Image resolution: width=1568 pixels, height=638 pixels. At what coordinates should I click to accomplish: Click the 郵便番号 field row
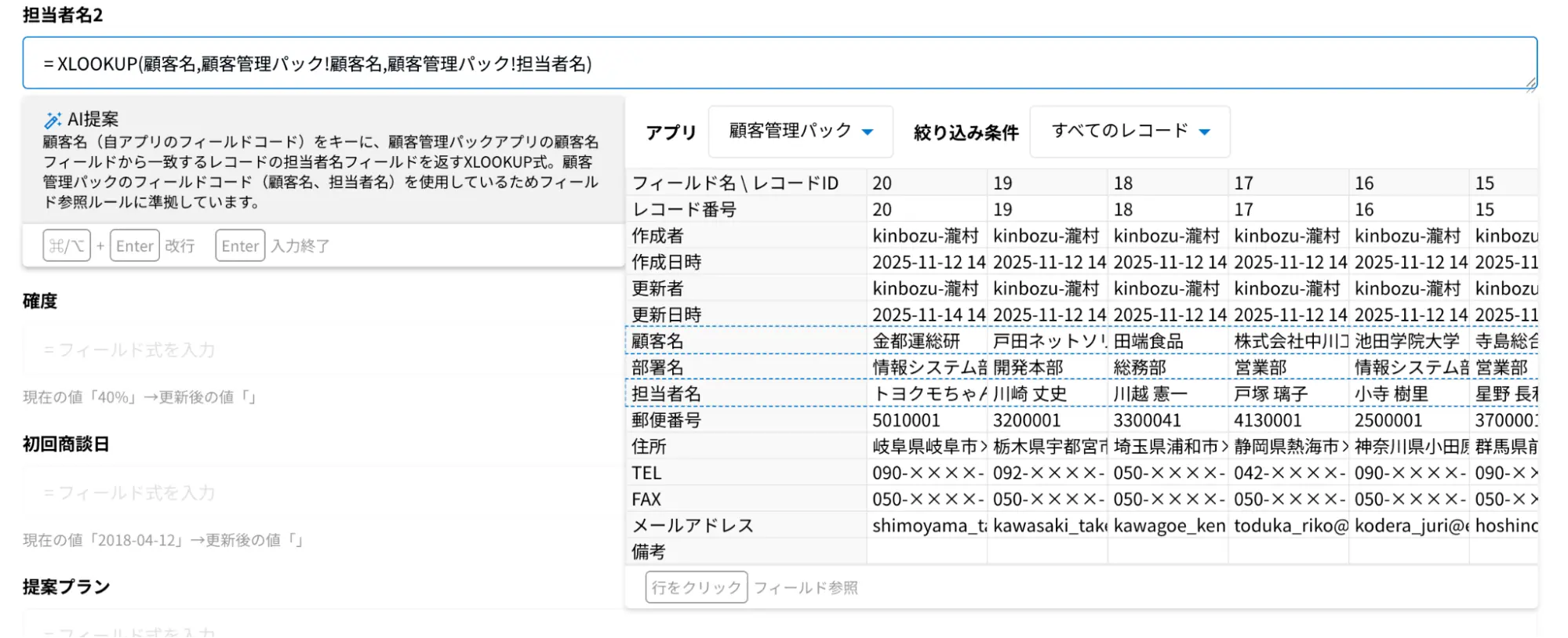[667, 420]
